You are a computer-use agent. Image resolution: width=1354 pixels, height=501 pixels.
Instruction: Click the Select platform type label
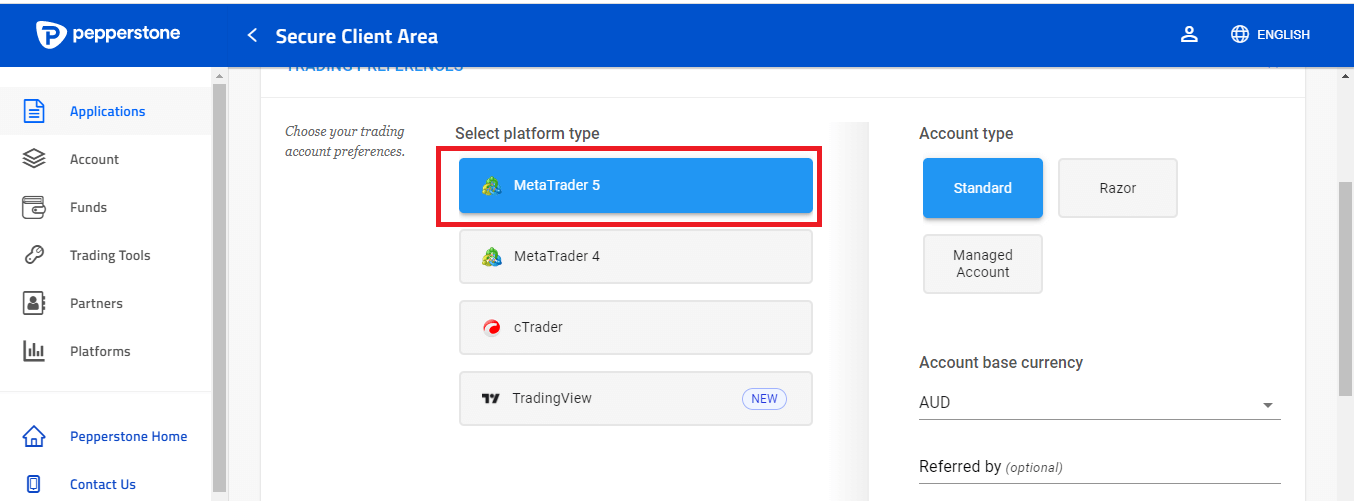pos(527,133)
